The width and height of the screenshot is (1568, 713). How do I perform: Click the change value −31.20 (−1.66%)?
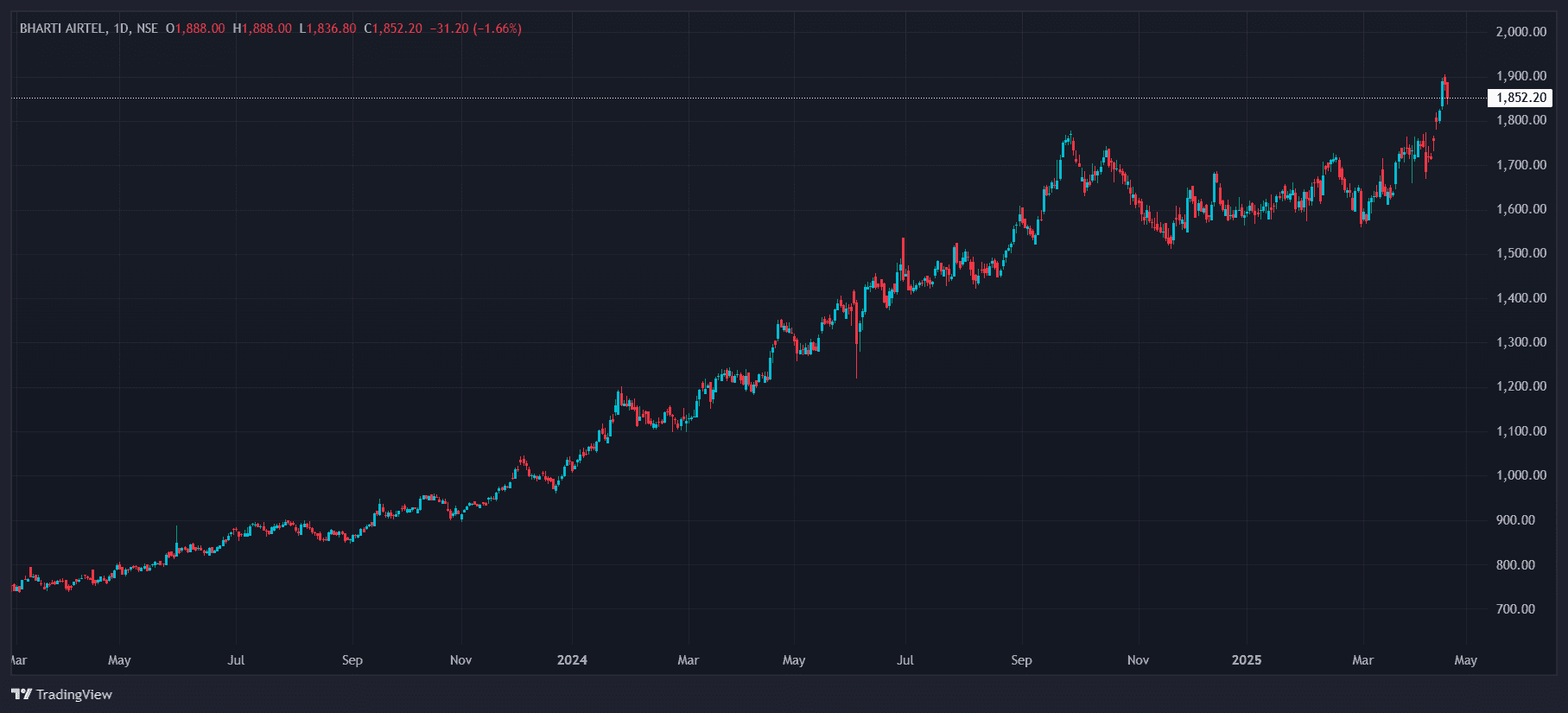click(476, 29)
